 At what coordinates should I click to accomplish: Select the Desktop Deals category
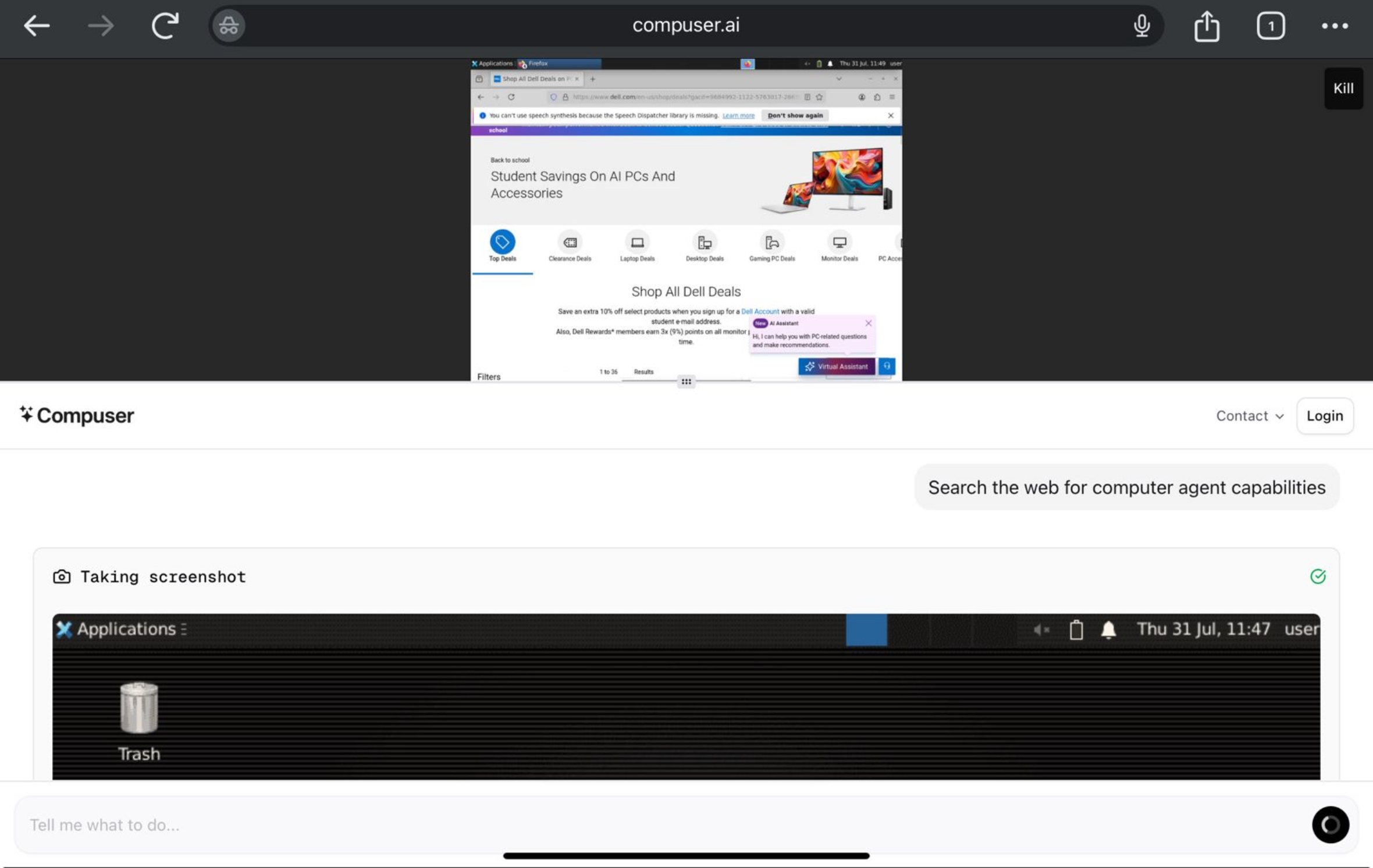(705, 247)
